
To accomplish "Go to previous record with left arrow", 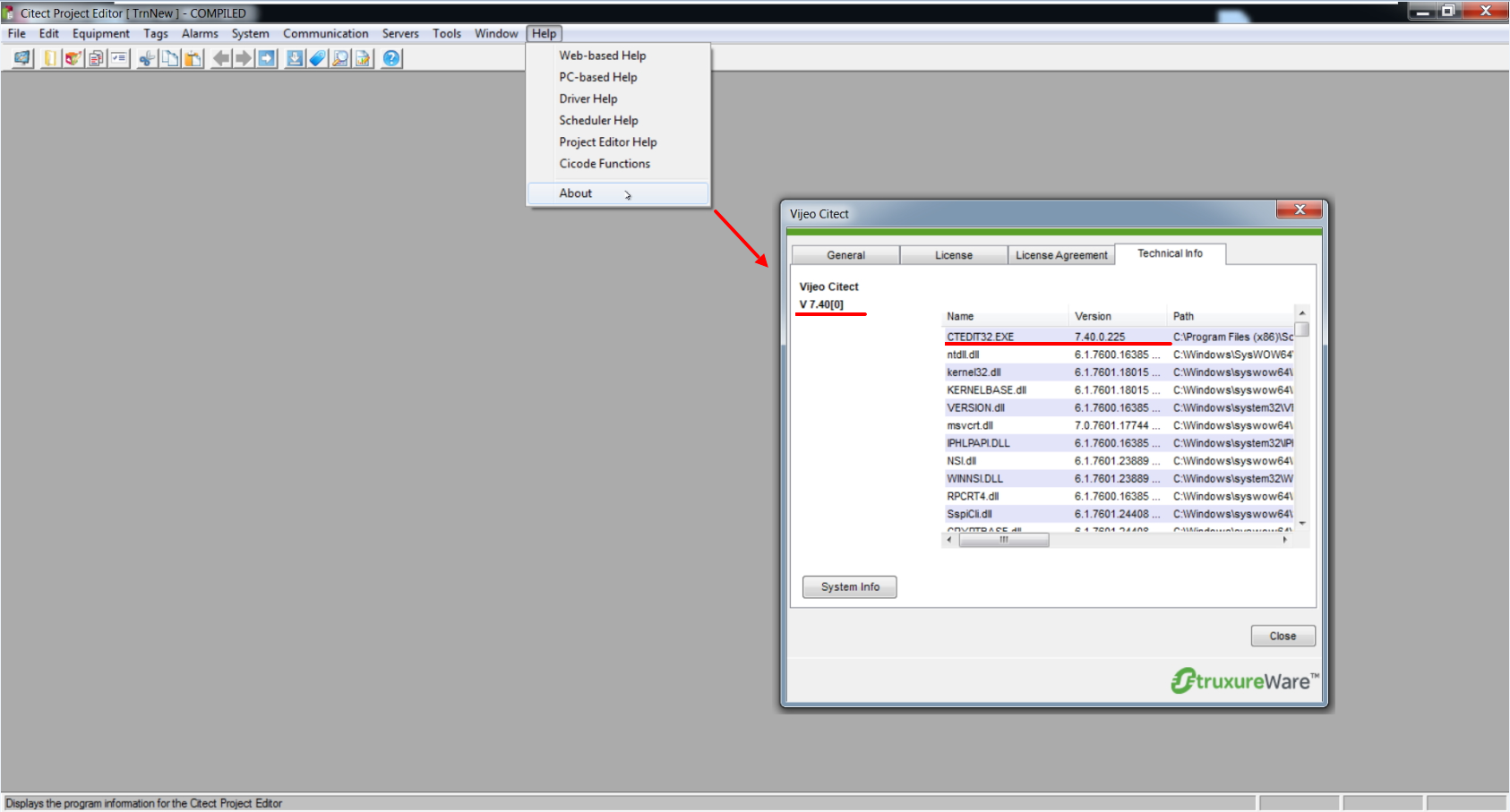I will [220, 58].
